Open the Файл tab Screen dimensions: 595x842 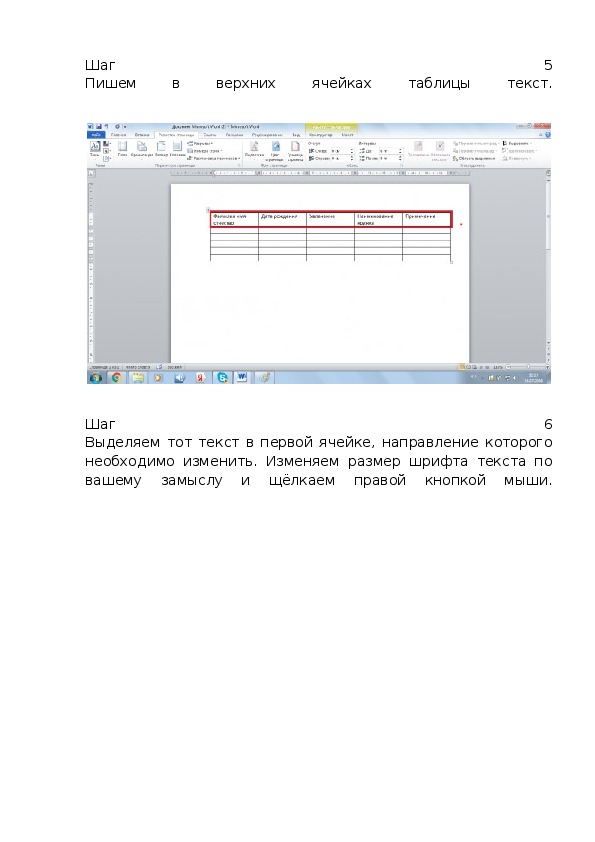(96, 135)
